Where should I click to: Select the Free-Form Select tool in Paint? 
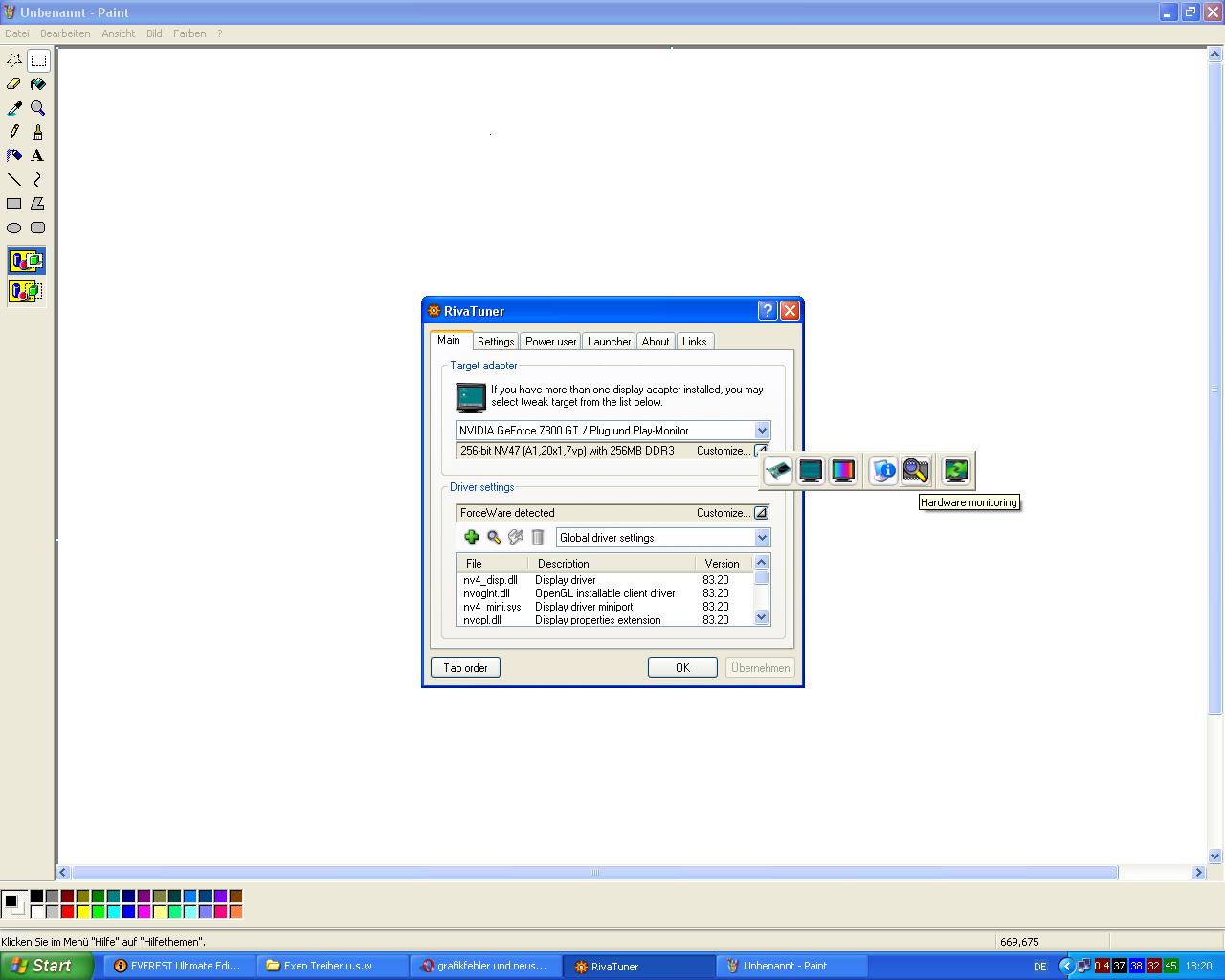[14, 60]
